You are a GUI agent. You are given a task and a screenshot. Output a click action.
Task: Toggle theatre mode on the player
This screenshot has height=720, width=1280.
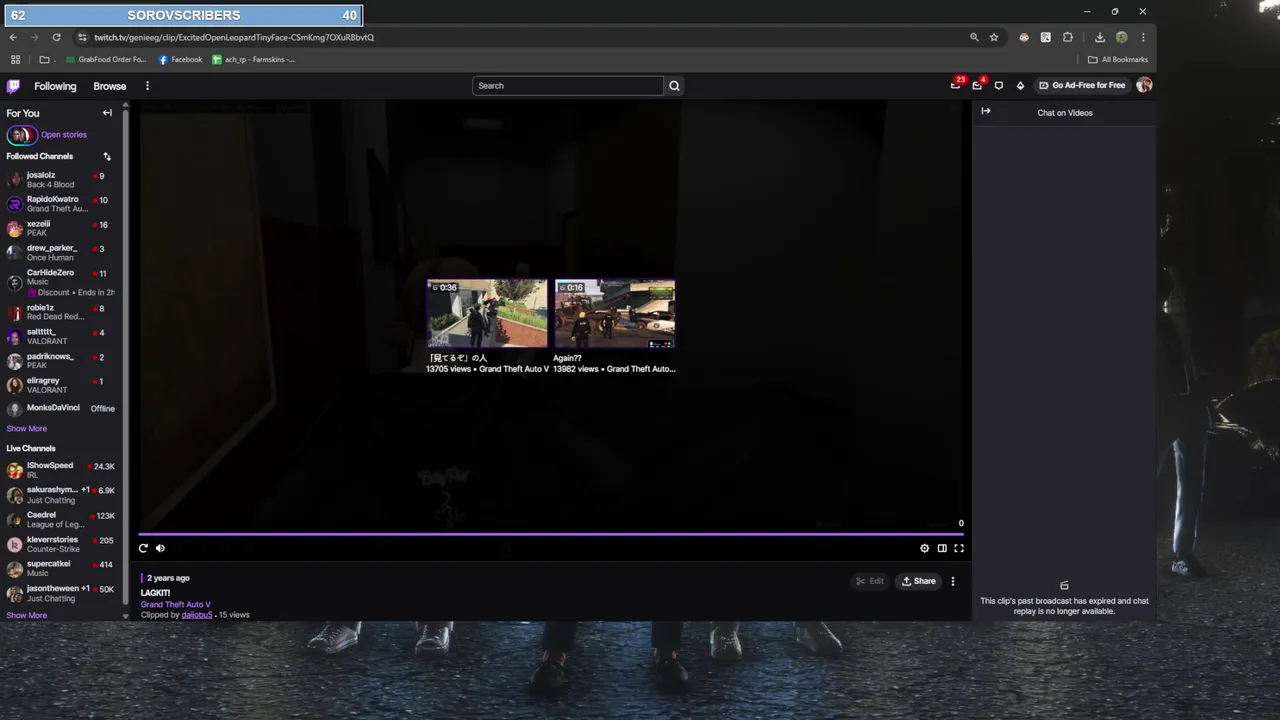[942, 548]
